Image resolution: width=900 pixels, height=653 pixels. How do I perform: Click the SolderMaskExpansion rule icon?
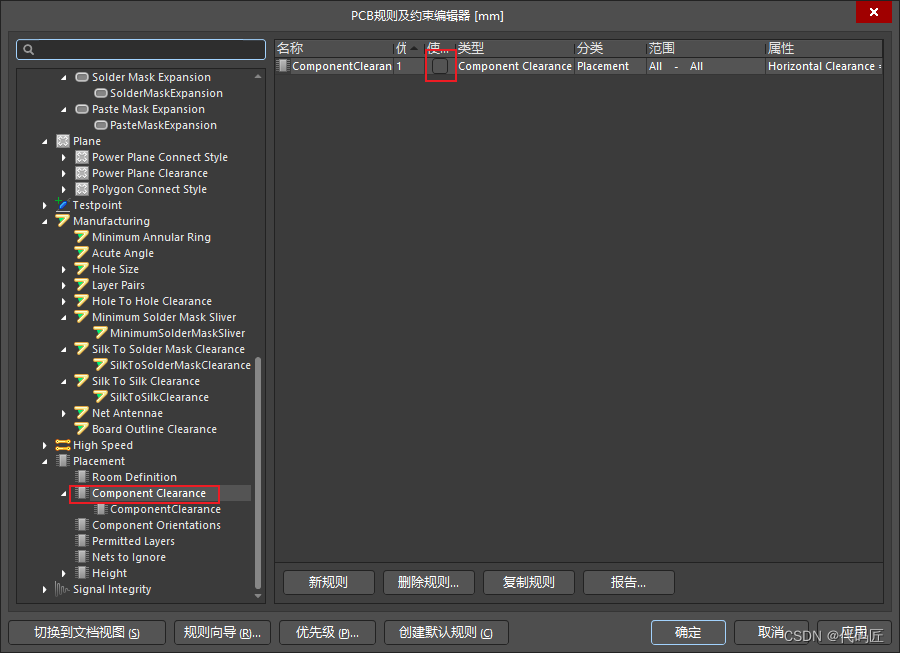[101, 93]
